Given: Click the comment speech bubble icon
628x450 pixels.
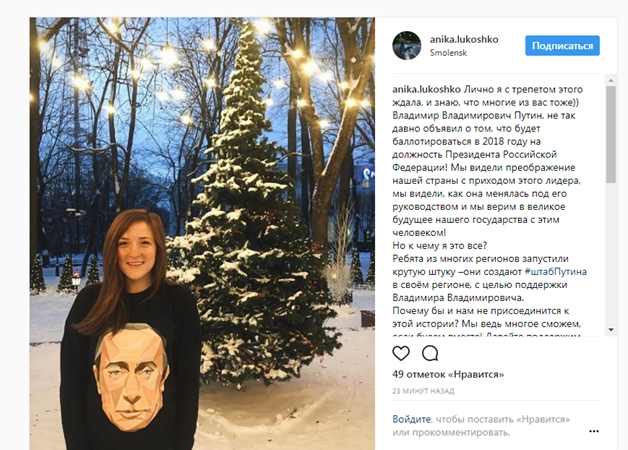Looking at the screenshot, I should 430,353.
